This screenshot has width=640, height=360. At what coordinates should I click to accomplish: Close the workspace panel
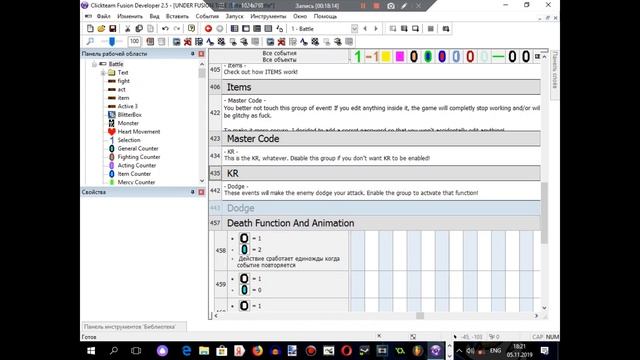click(201, 54)
